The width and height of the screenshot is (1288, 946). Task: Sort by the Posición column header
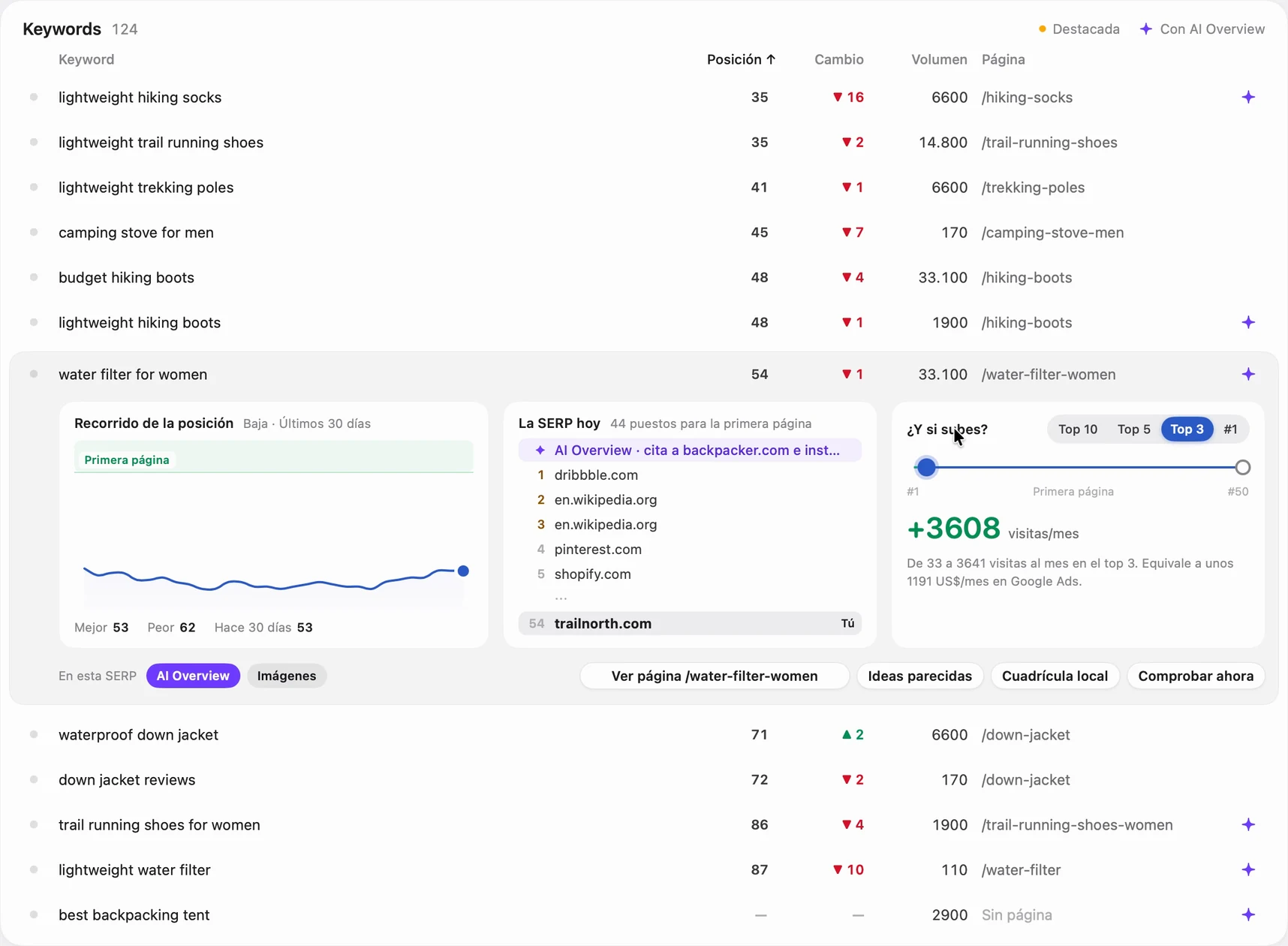point(741,59)
